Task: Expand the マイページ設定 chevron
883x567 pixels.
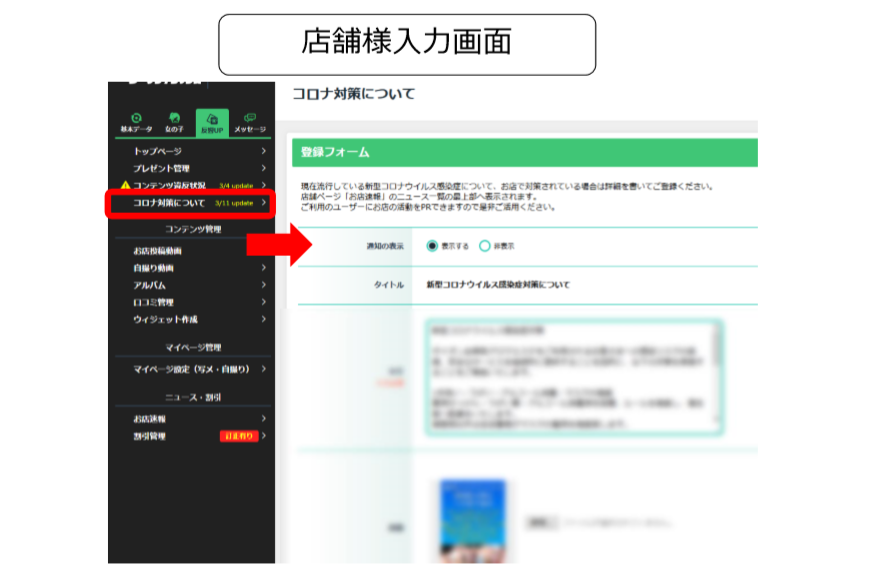Action: [264, 369]
